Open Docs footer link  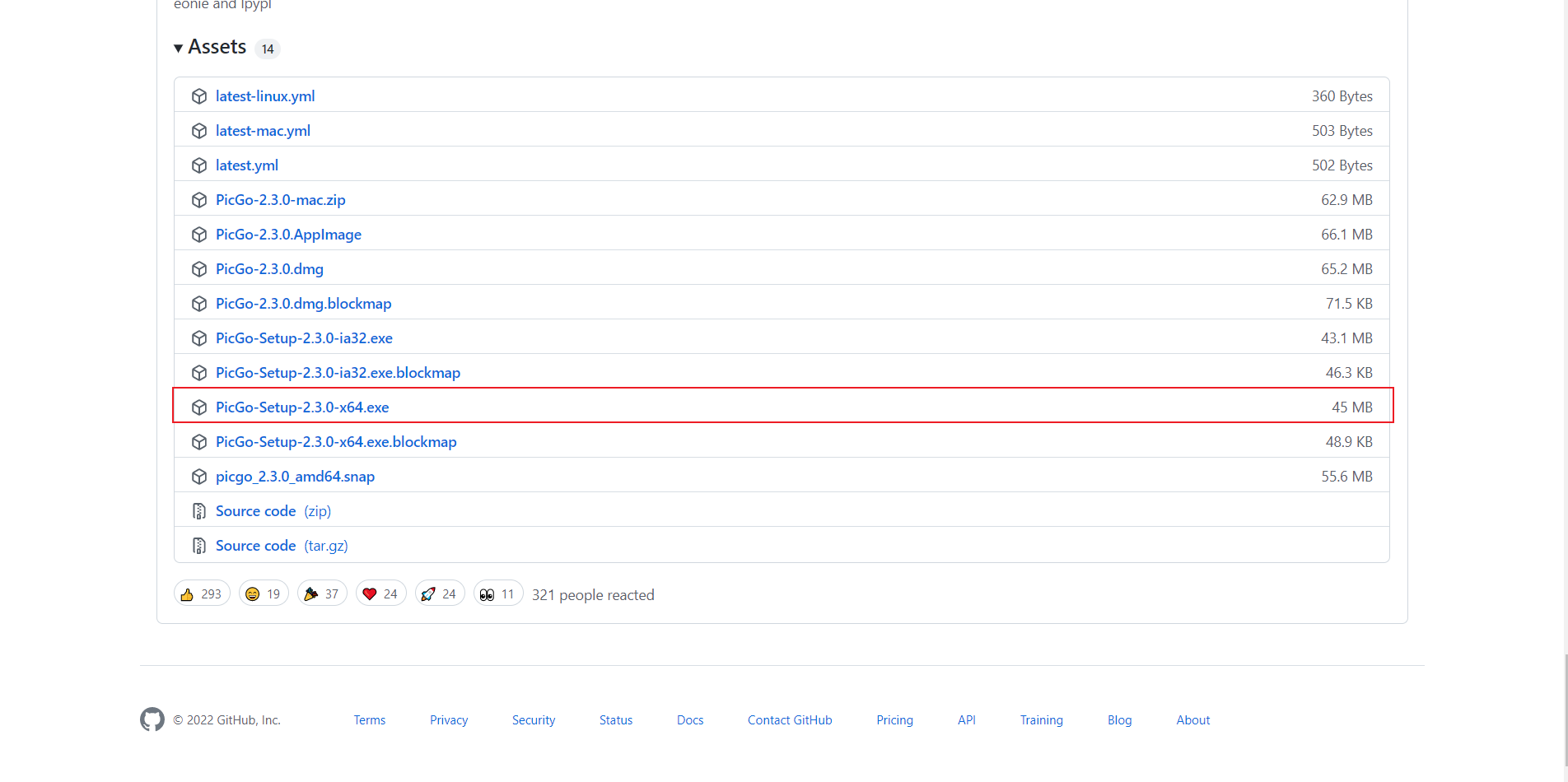click(x=690, y=720)
